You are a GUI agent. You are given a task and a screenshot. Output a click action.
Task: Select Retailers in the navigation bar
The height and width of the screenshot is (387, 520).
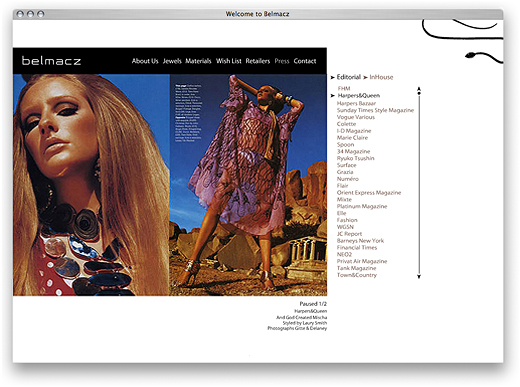[258, 61]
